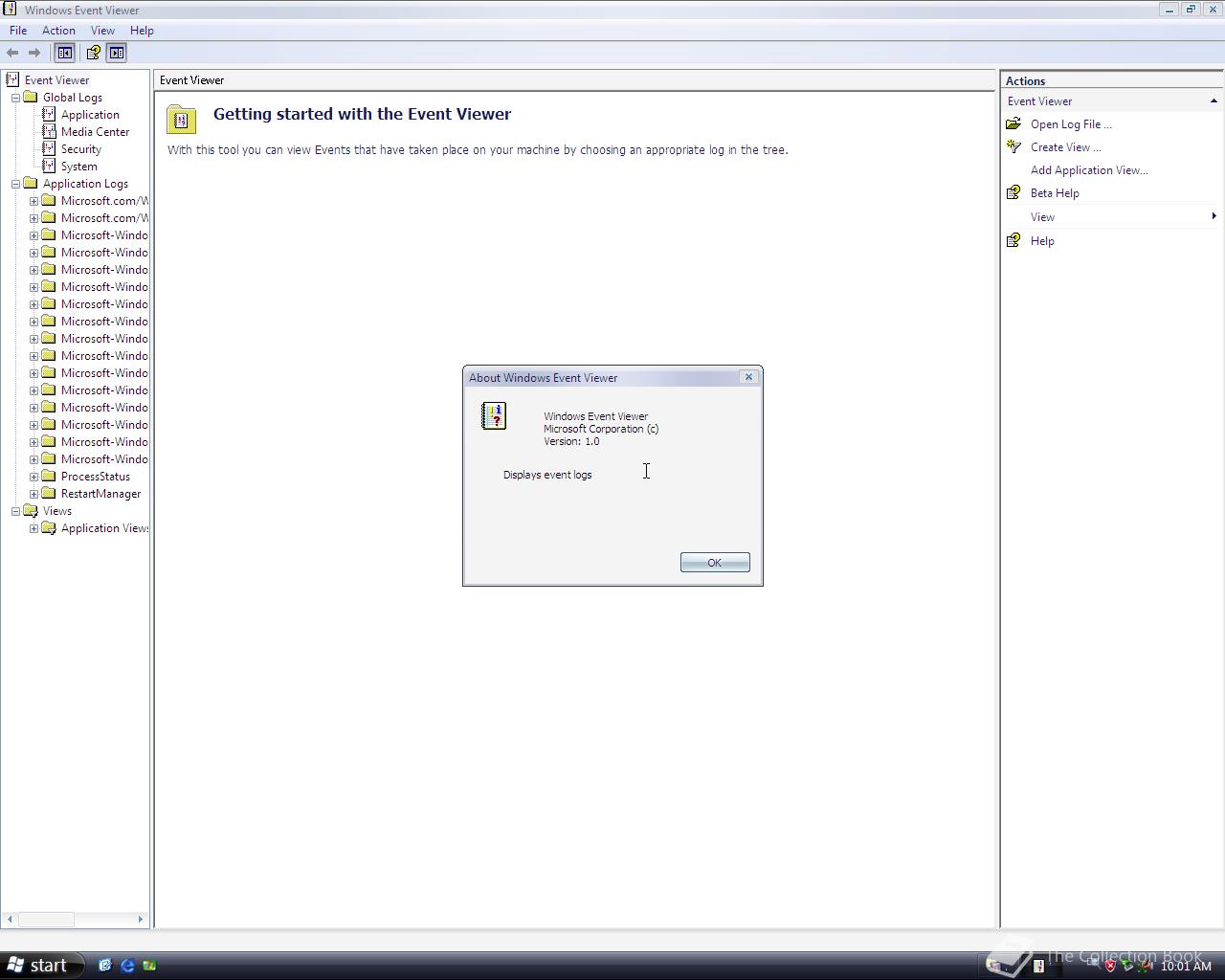Toggle the Show/Hide Console Tree toolbar icon
1225x980 pixels.
coord(65,53)
